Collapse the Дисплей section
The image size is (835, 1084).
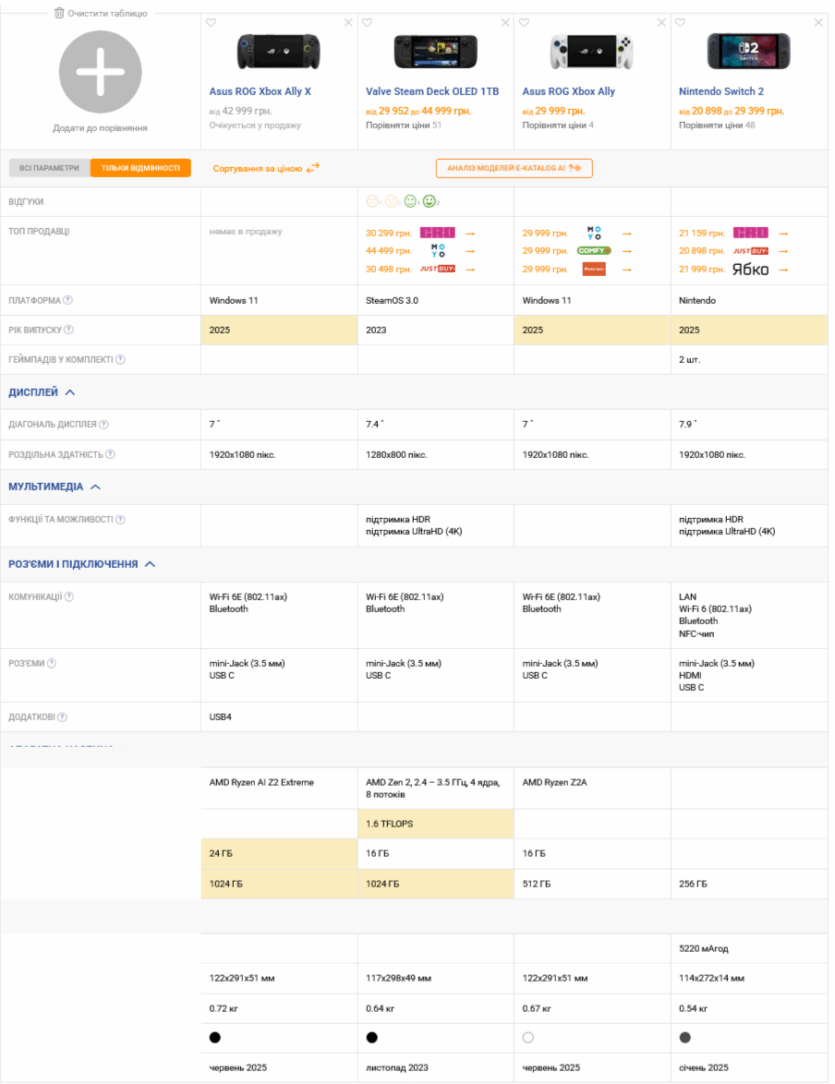tap(70, 393)
